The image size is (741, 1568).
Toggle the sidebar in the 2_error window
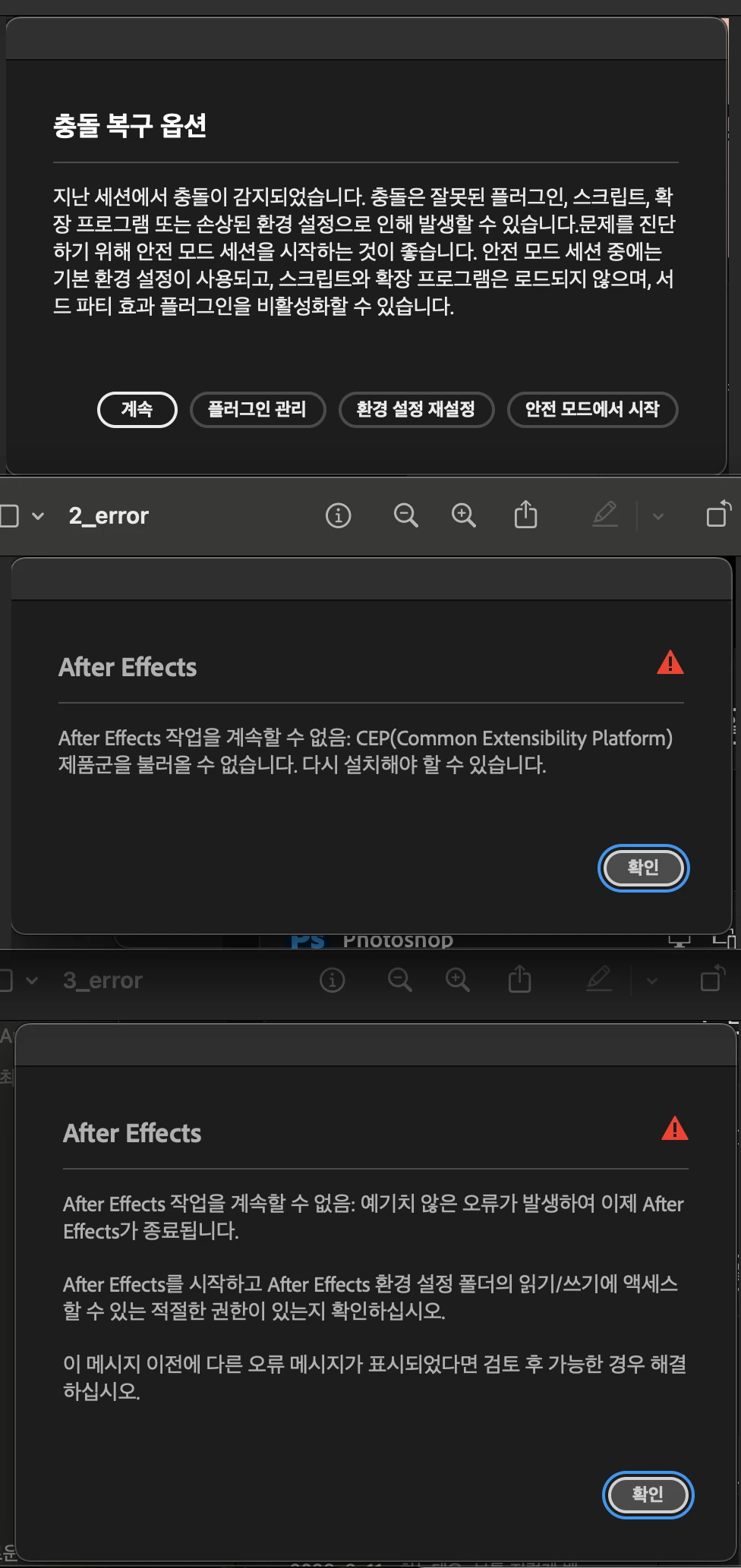tap(9, 516)
